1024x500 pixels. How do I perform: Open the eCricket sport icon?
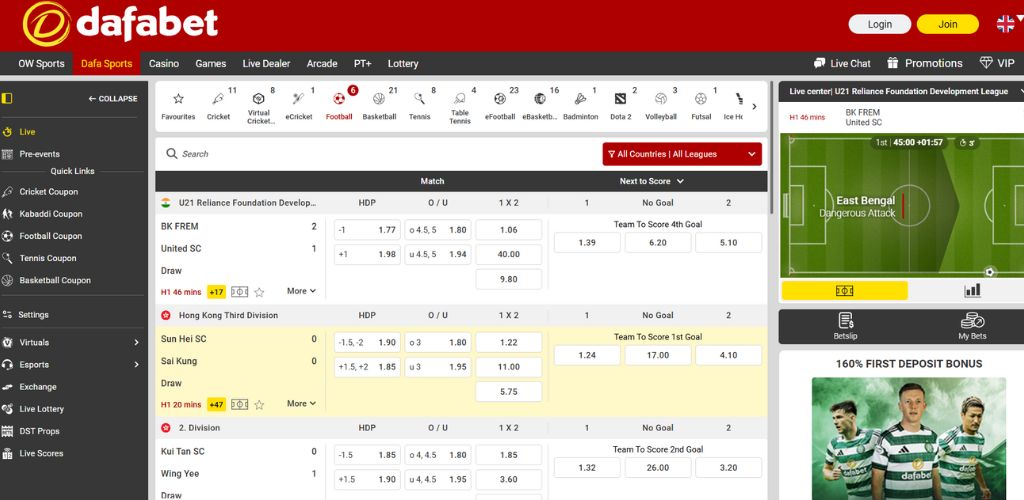click(299, 104)
